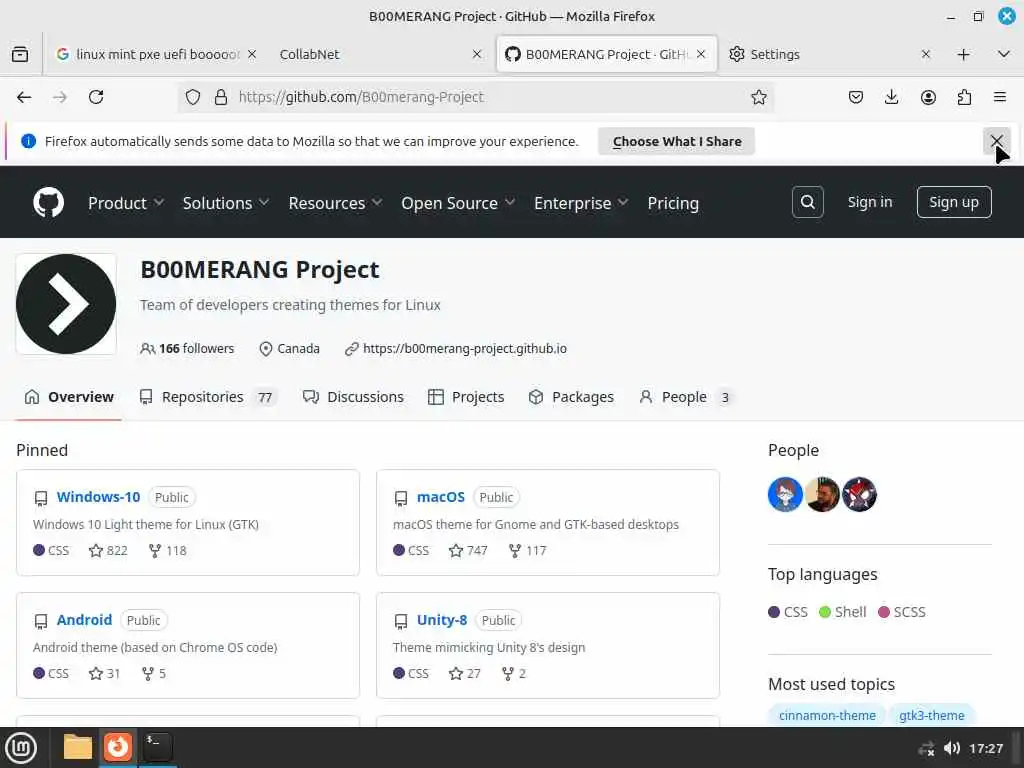Open the Pocket save icon
1024x768 pixels.
tap(856, 97)
